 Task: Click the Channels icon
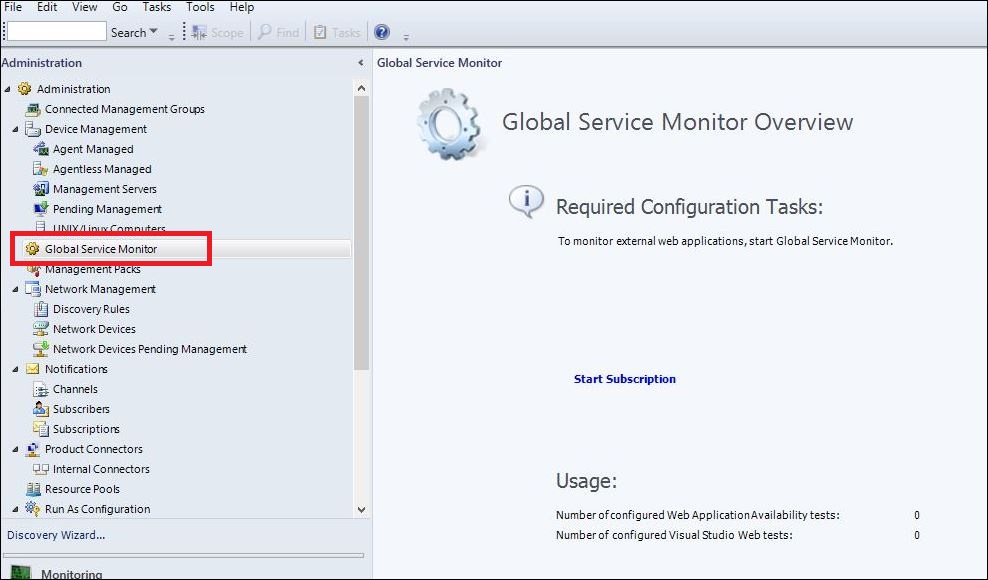(40, 389)
